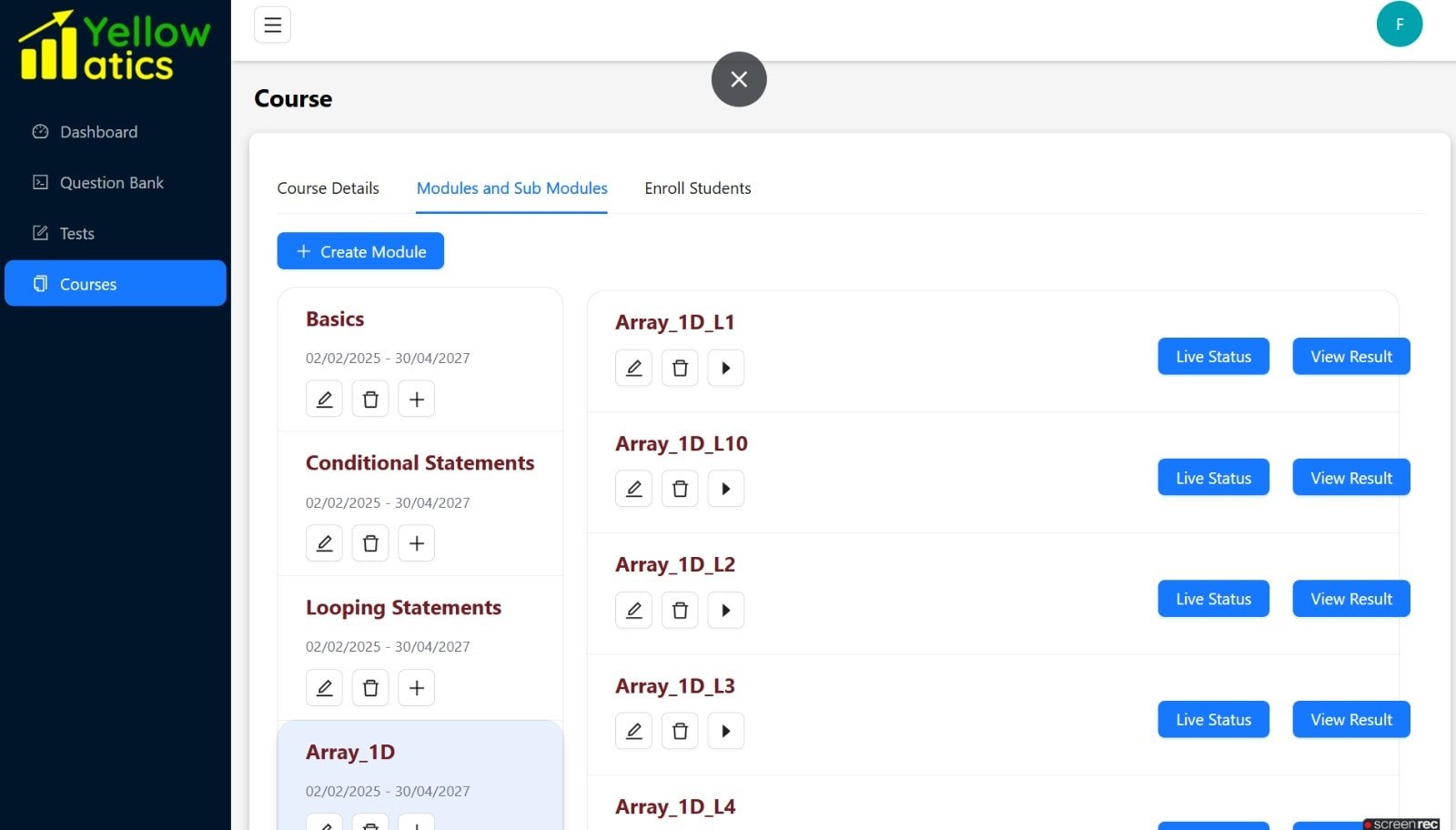Play Array_1D_L3 sub module
This screenshot has height=830, width=1456.
[726, 731]
